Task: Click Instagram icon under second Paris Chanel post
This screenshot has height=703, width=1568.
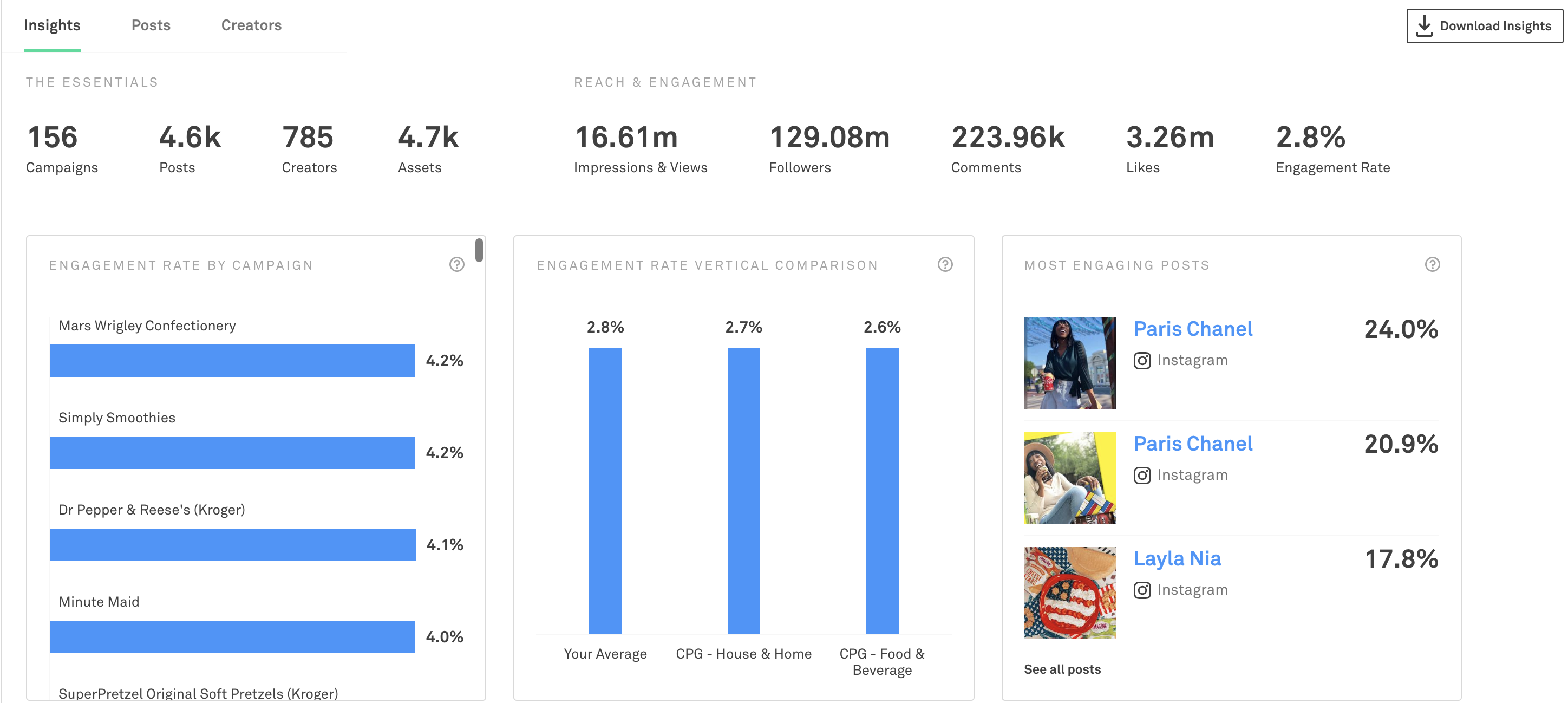Action: coord(1142,476)
